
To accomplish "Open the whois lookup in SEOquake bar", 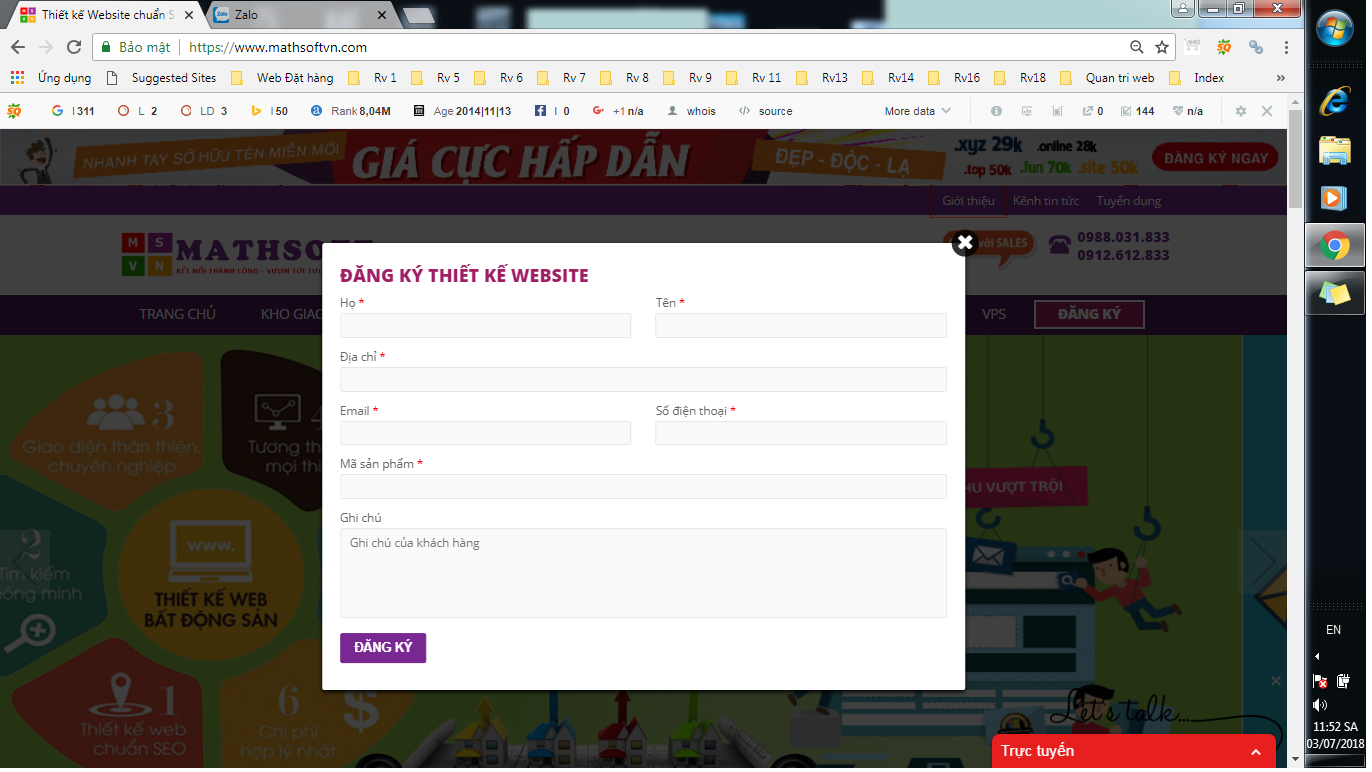I will (x=692, y=111).
